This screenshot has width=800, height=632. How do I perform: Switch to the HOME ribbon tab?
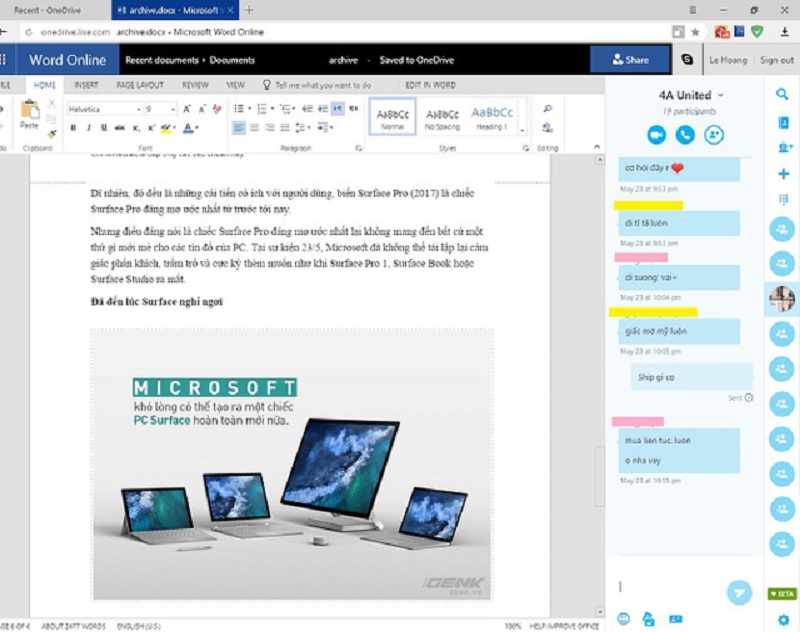click(44, 85)
